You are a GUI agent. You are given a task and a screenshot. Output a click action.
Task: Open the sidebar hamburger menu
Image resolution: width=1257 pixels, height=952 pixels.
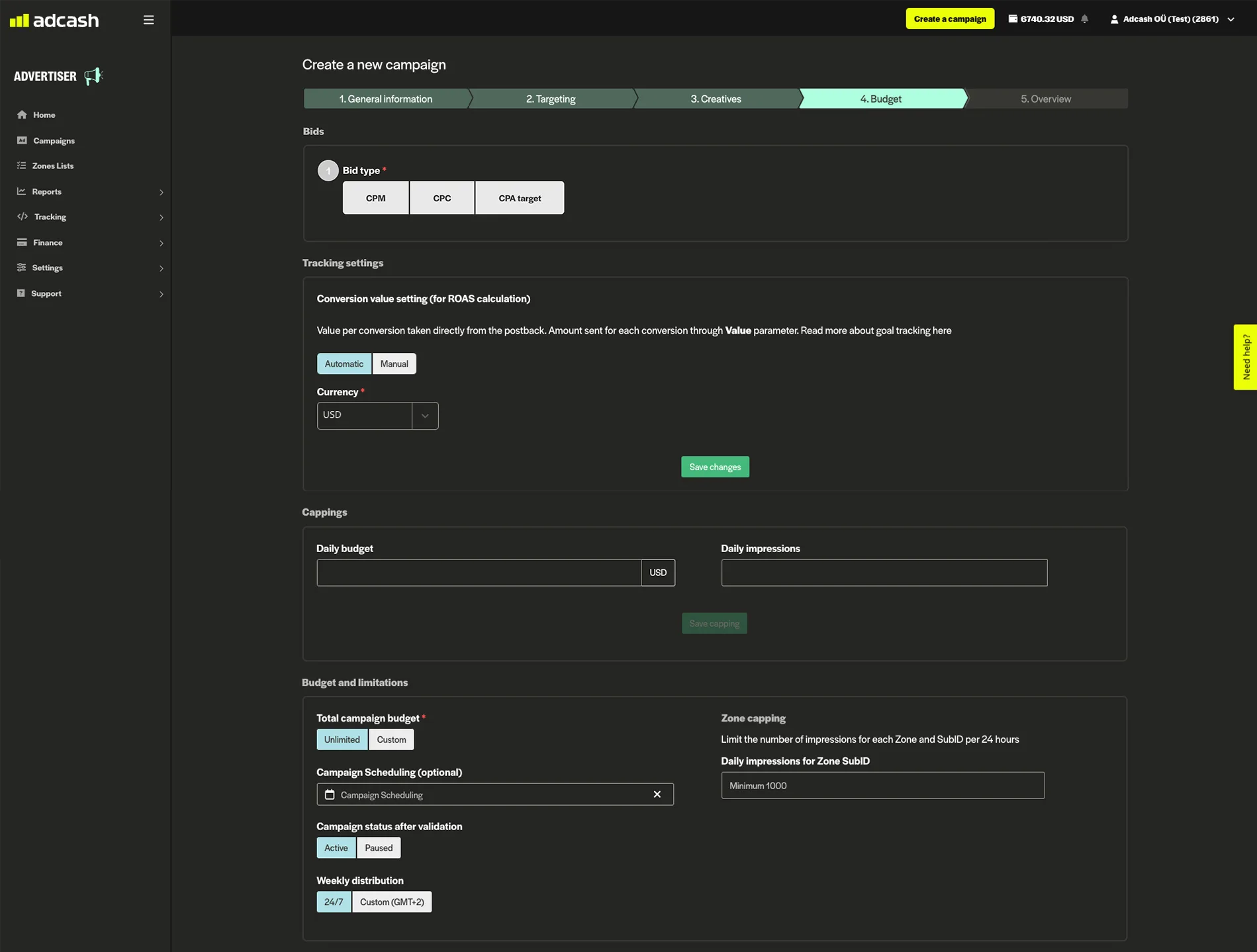[148, 19]
